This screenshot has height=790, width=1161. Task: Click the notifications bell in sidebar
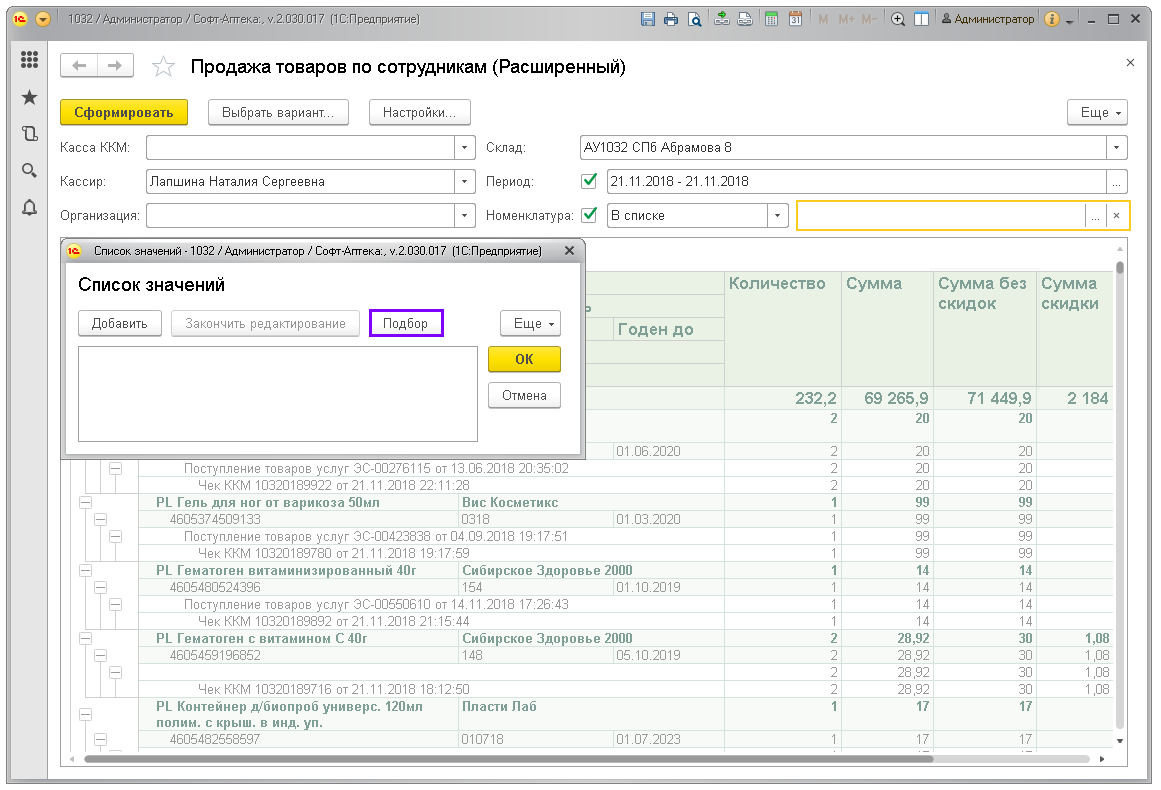[x=29, y=207]
